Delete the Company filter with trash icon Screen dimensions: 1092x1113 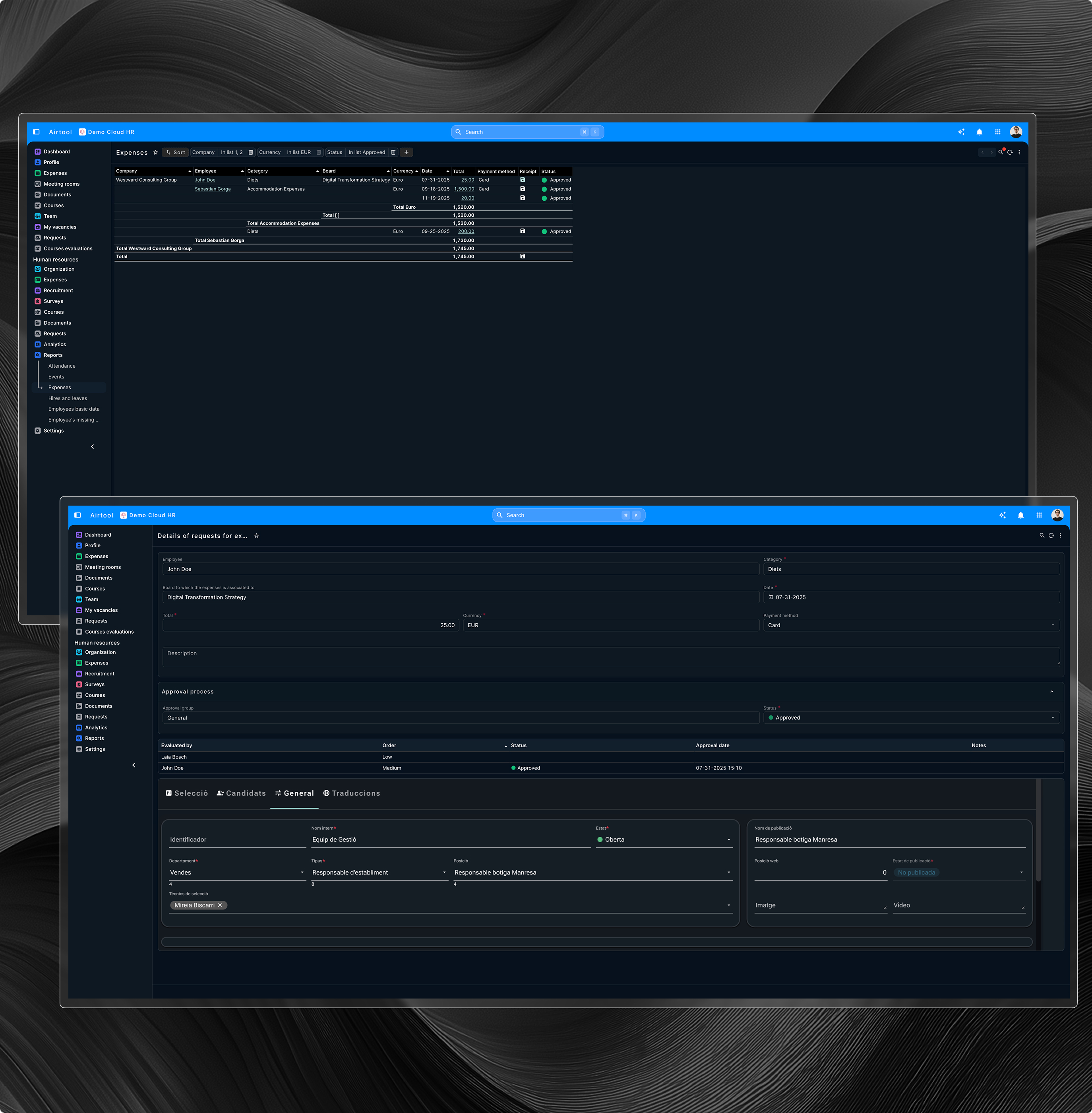251,153
